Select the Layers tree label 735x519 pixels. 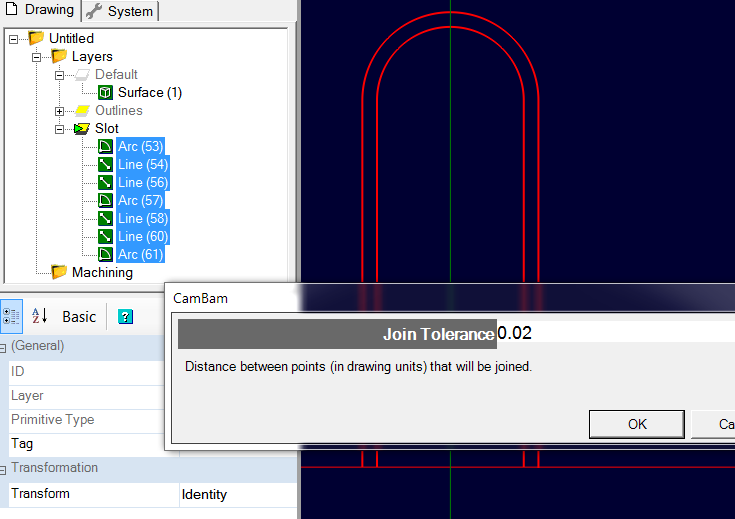point(92,56)
